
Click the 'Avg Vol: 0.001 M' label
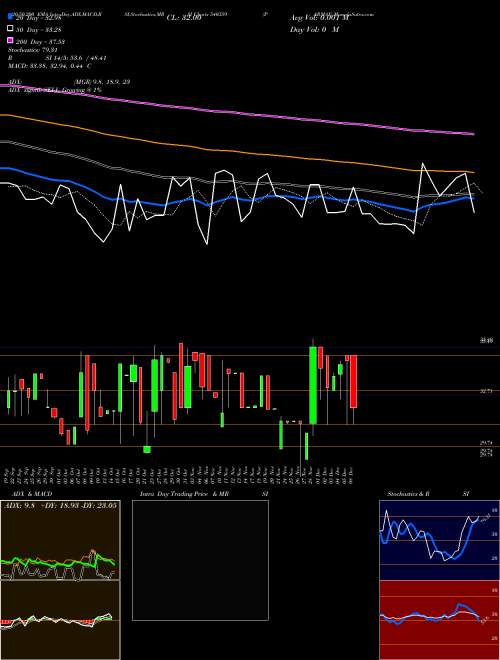tap(319, 18)
